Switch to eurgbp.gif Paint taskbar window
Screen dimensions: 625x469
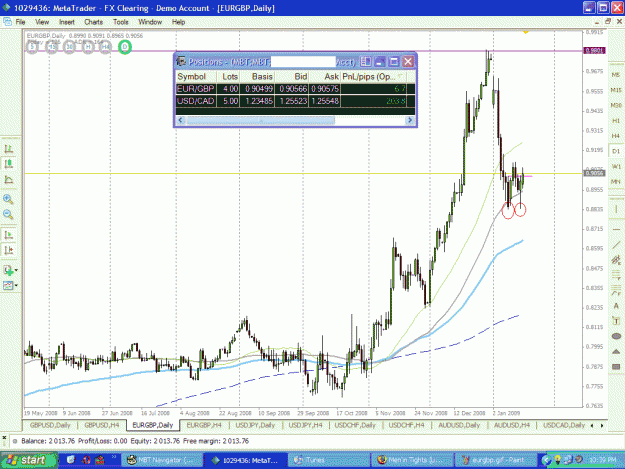[494, 460]
